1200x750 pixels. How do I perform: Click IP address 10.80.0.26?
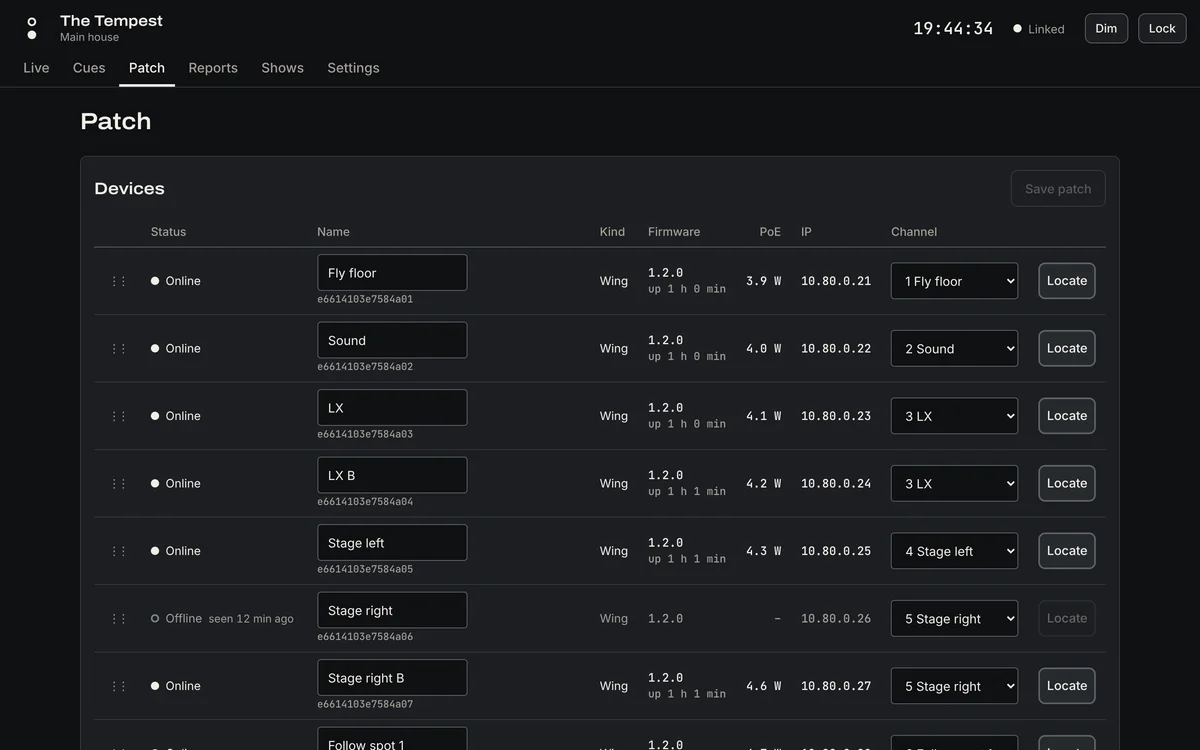click(x=836, y=619)
